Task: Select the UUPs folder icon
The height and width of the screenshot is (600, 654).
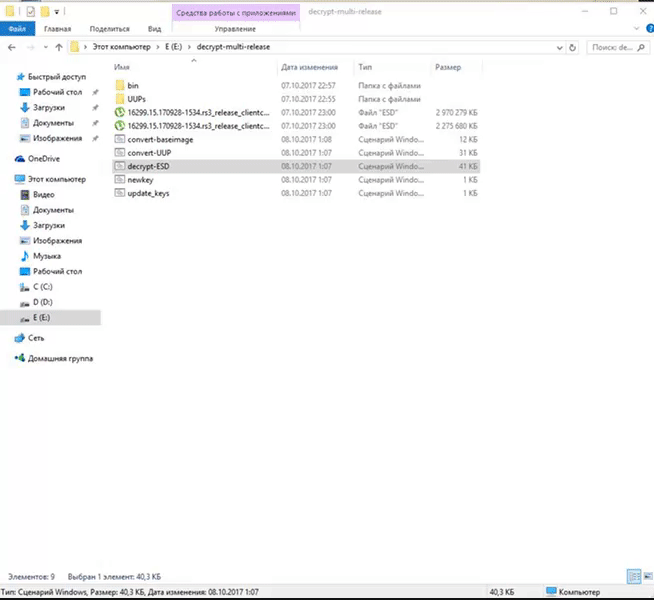Action: (120, 99)
